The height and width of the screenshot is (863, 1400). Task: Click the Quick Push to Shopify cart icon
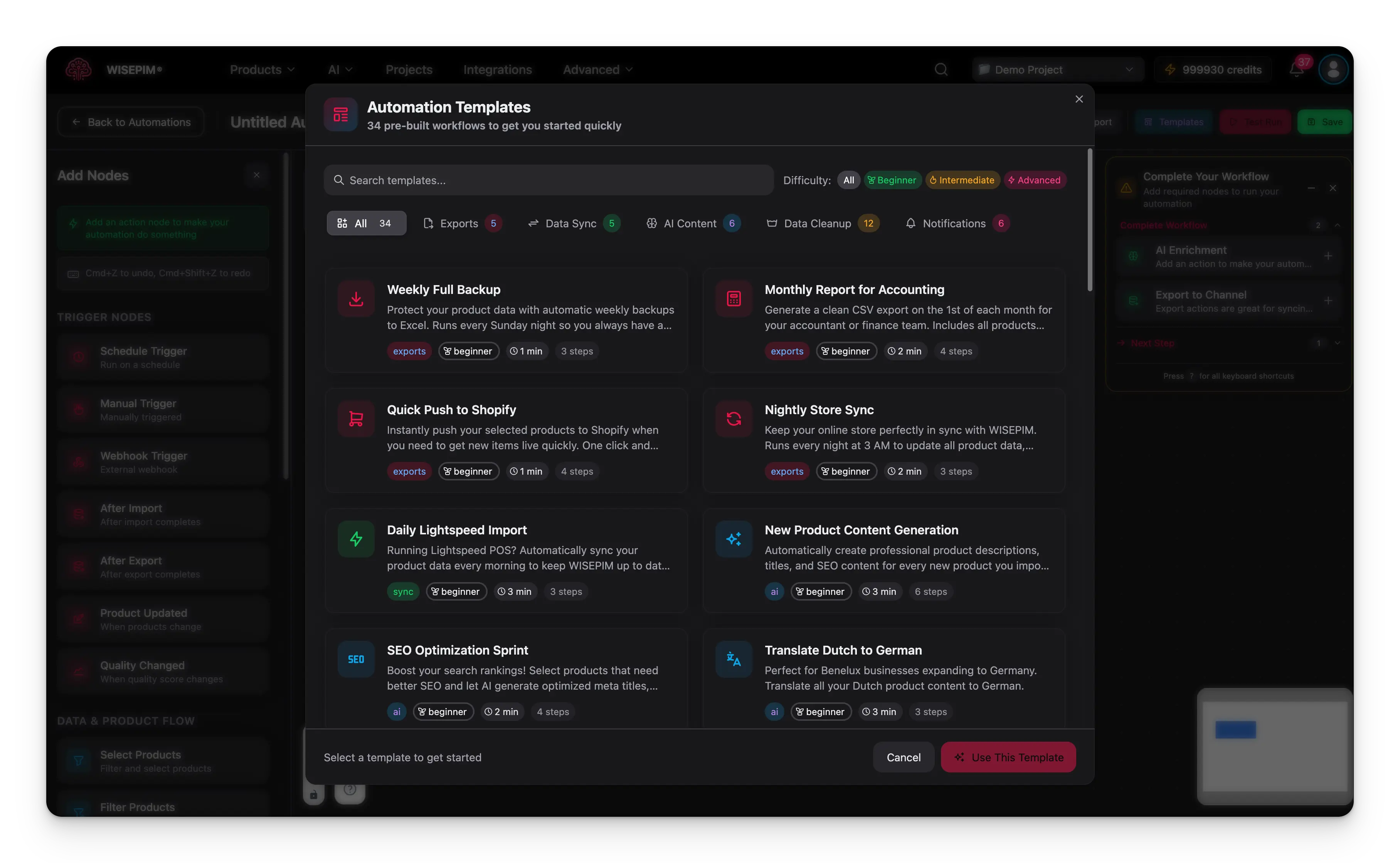click(356, 419)
